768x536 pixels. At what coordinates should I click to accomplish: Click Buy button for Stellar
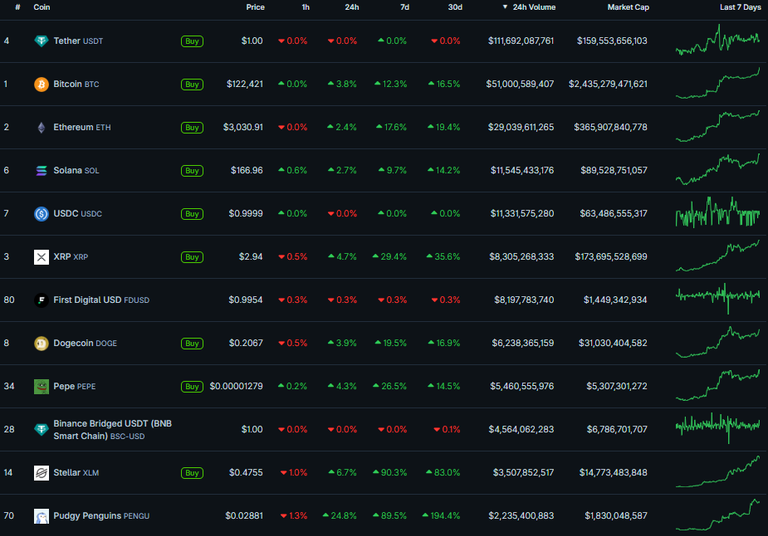click(192, 473)
